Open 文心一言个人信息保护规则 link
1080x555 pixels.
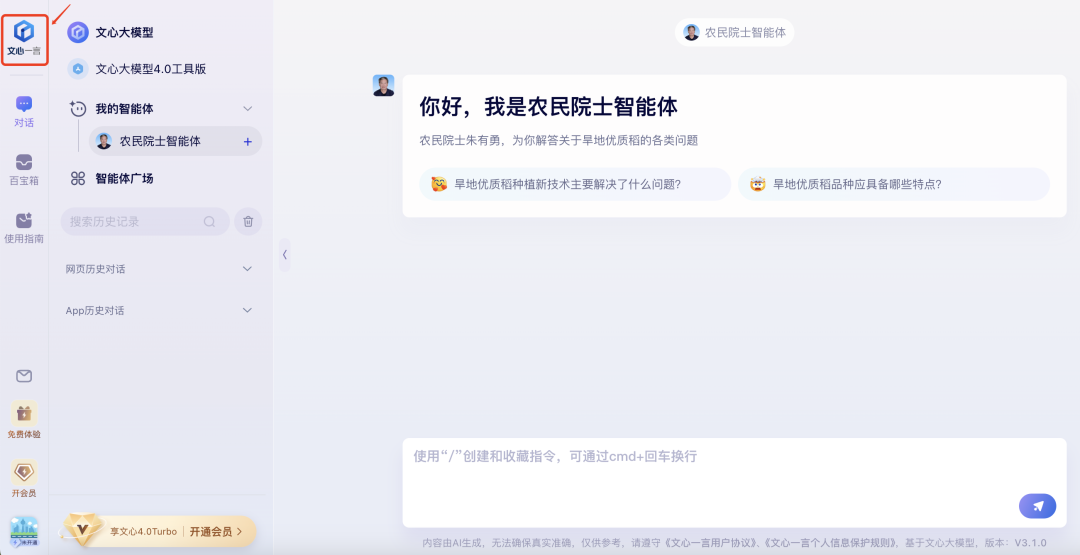point(832,543)
